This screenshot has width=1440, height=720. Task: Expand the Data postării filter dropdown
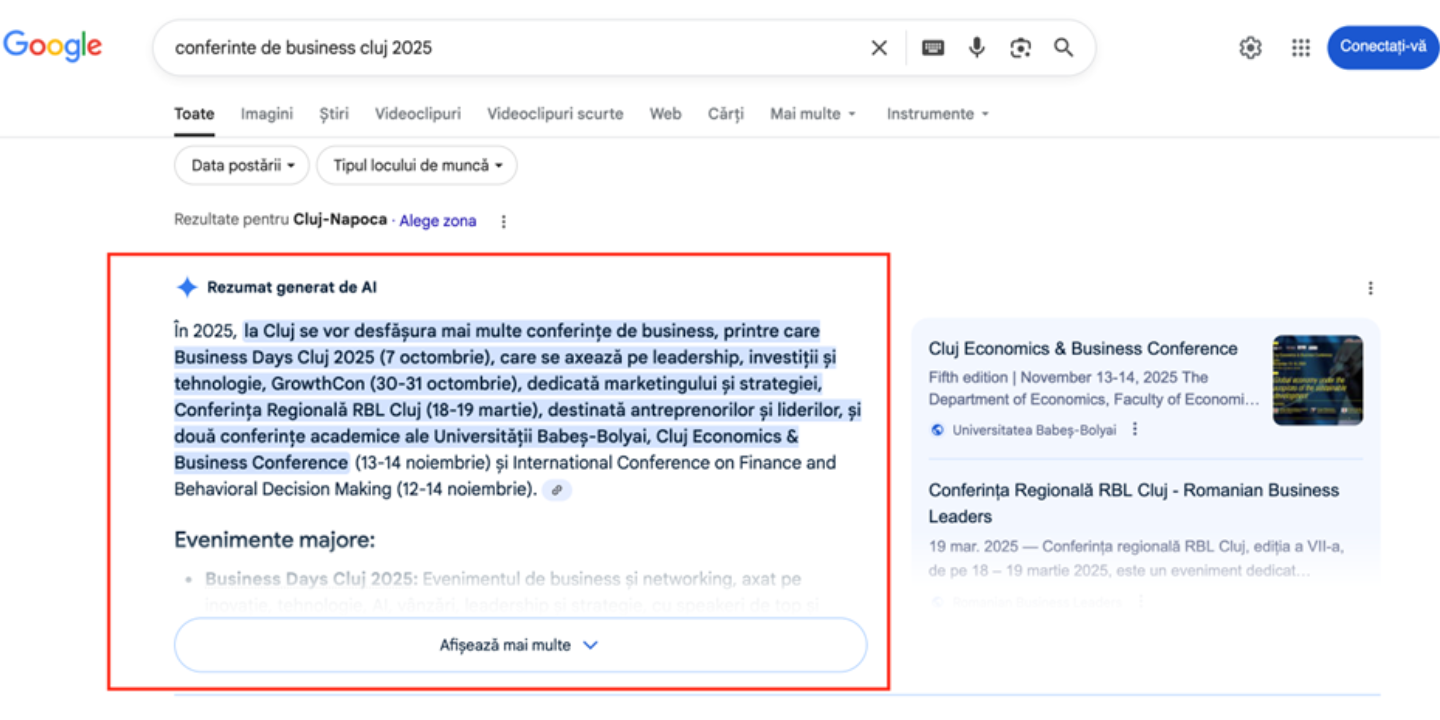coord(242,166)
